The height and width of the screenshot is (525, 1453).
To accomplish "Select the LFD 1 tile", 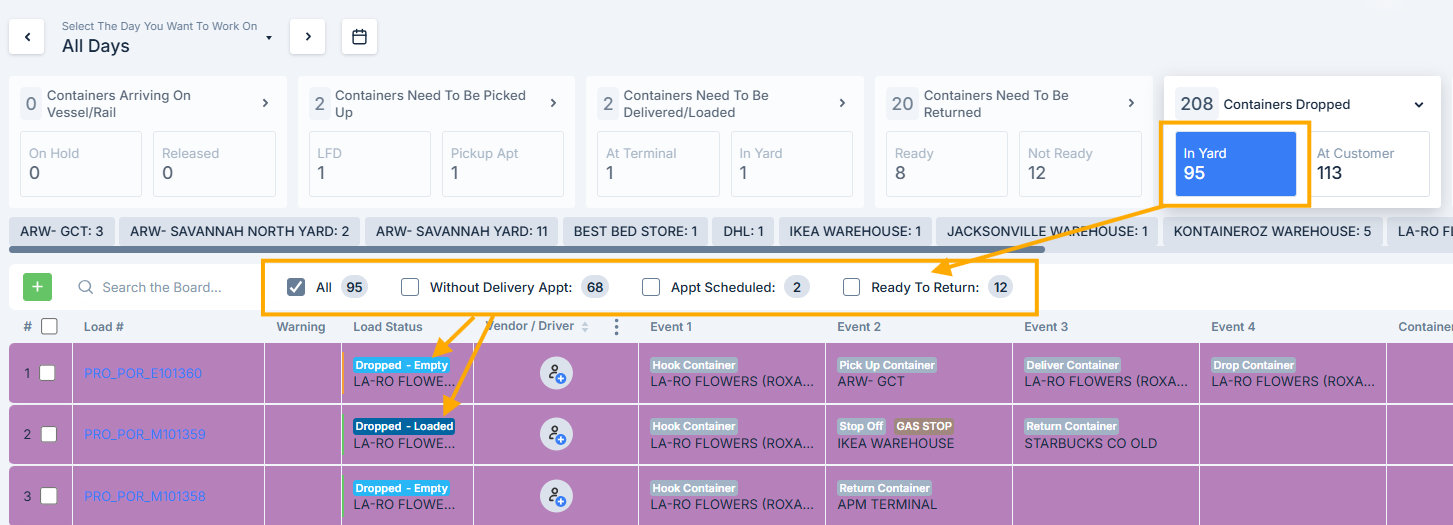I will point(369,164).
